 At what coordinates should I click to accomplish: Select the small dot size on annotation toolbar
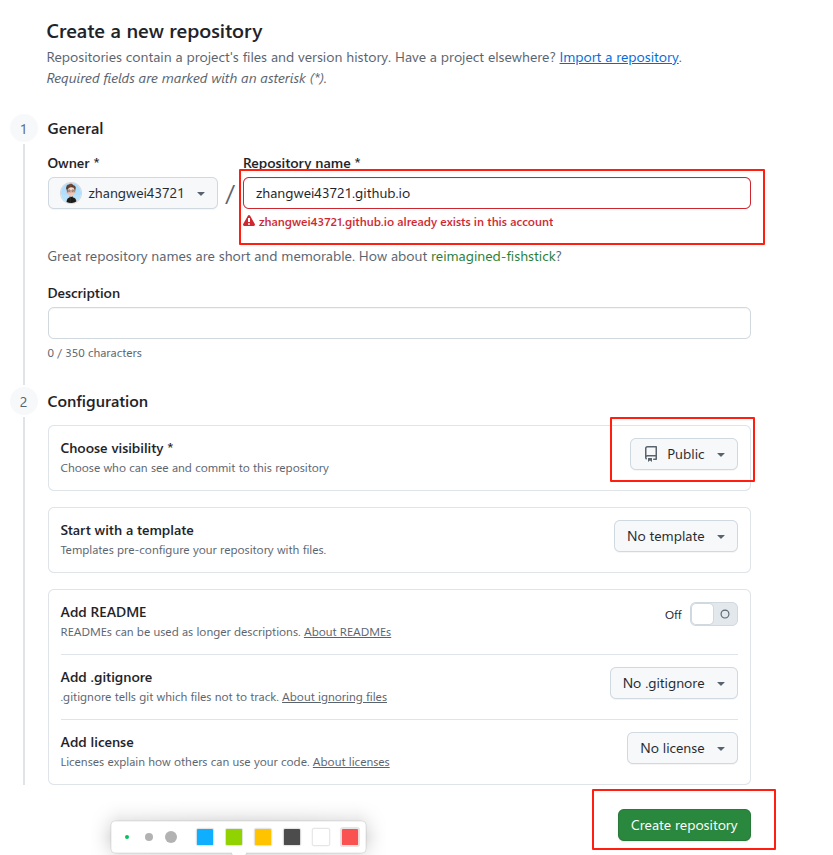(x=127, y=837)
